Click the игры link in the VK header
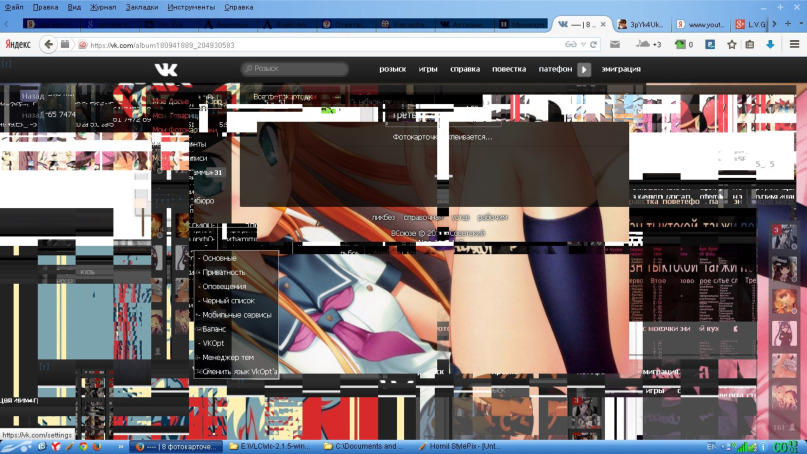 pyautogui.click(x=428, y=69)
